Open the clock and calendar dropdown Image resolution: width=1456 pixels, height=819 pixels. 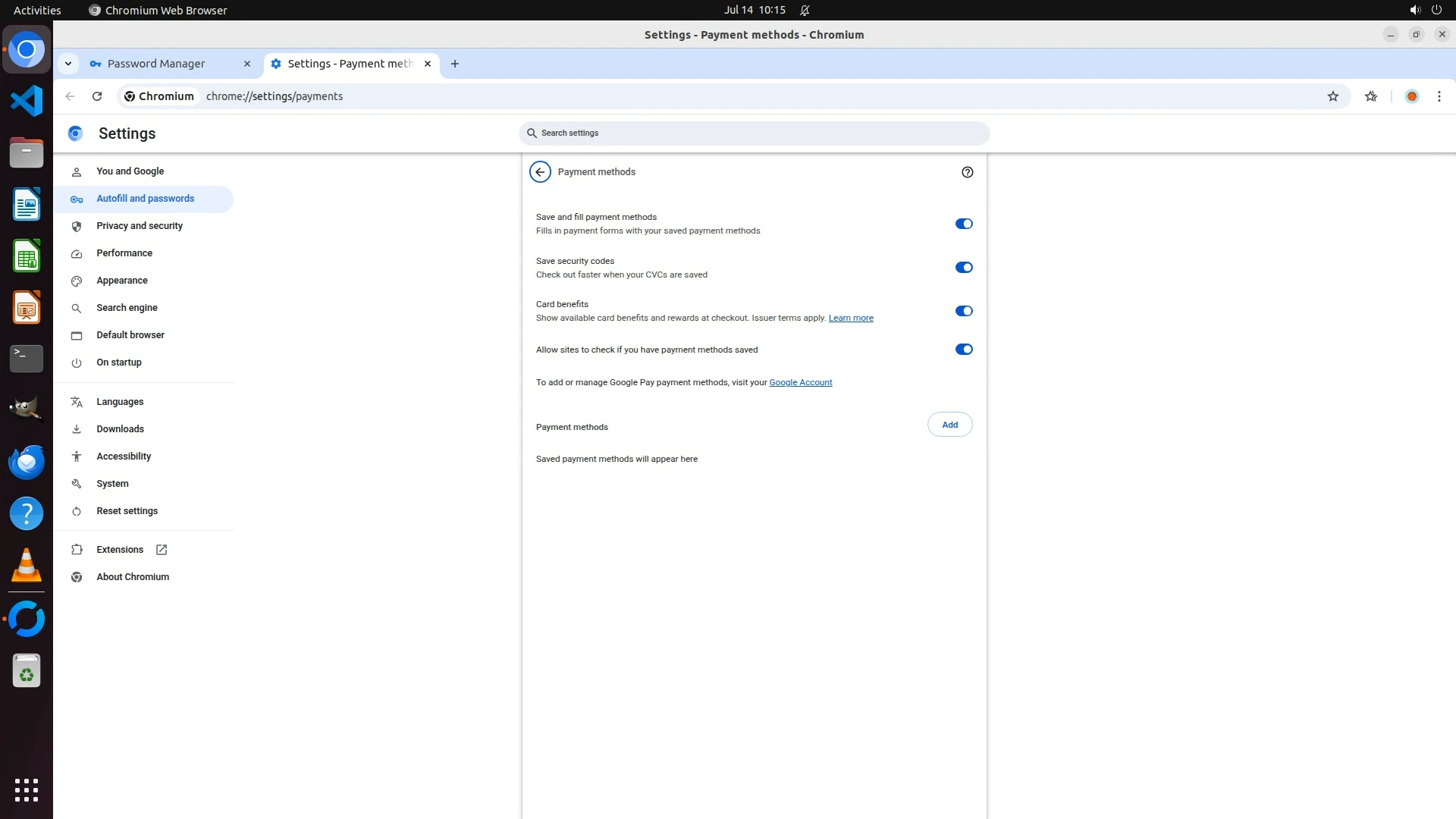[754, 10]
